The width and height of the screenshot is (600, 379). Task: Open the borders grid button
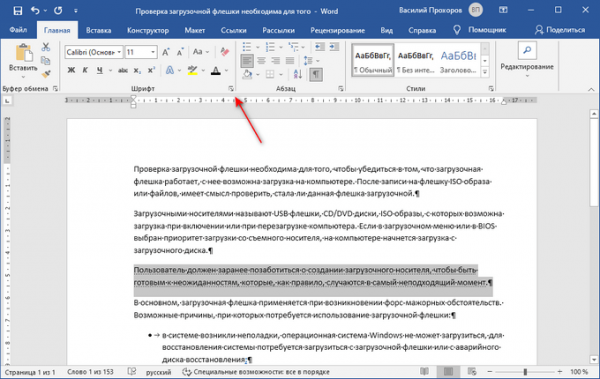[x=270, y=74]
